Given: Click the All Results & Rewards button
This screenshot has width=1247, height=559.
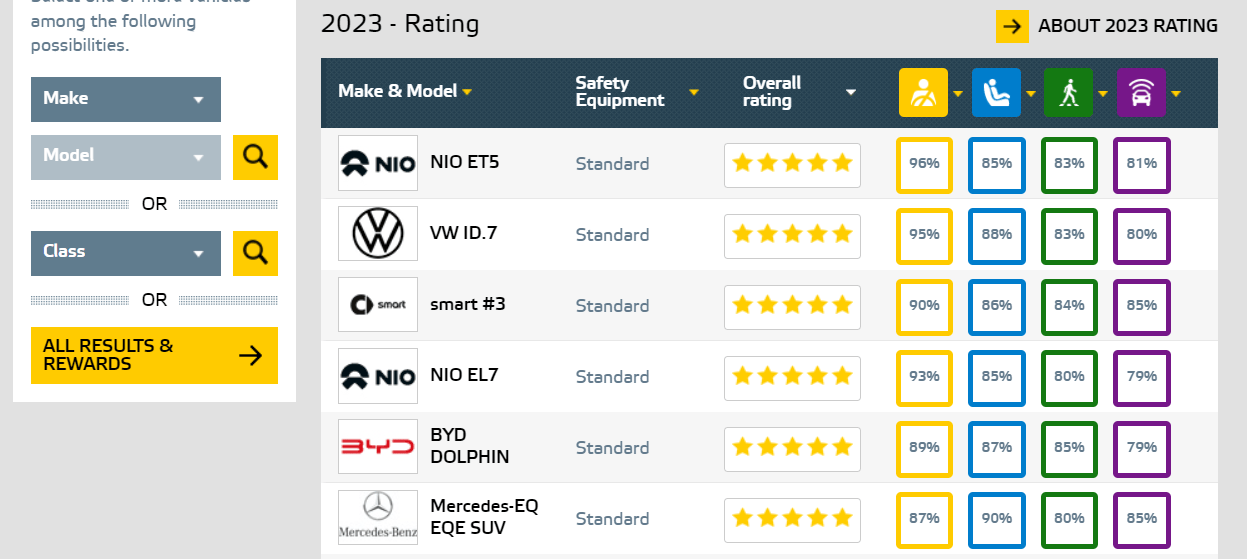Looking at the screenshot, I should coord(154,355).
